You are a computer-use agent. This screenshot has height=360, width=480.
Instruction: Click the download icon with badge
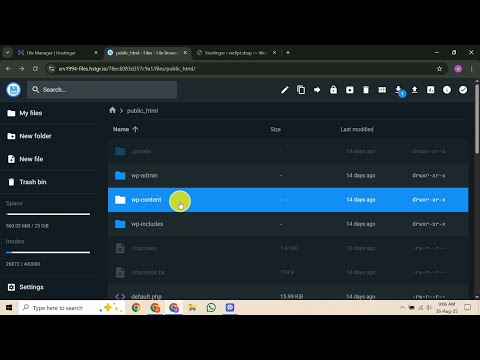[x=399, y=90]
